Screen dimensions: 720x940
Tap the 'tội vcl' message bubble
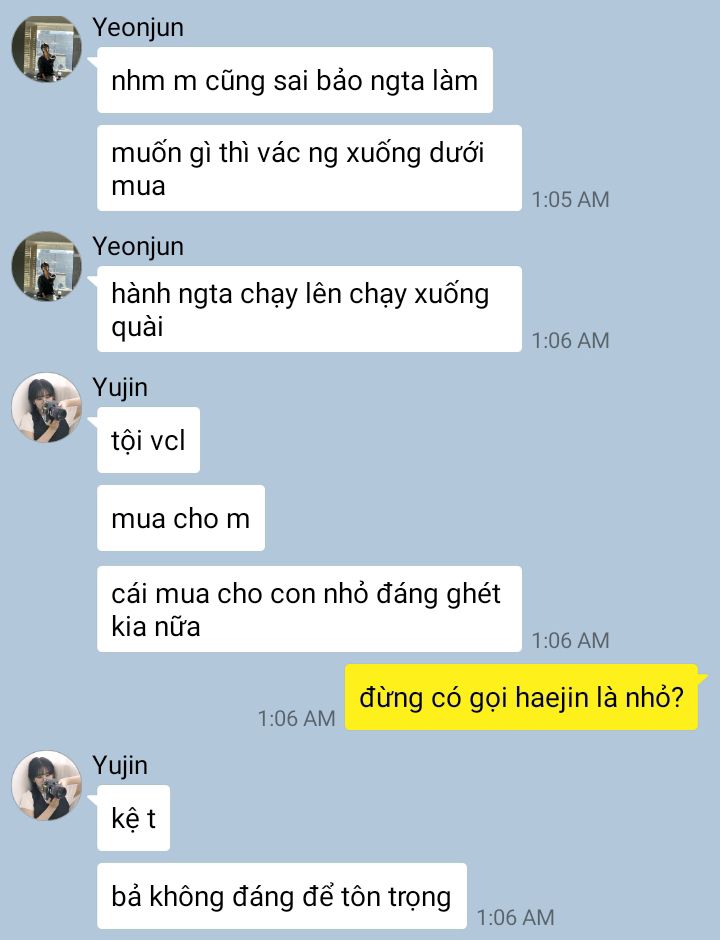pyautogui.click(x=149, y=440)
